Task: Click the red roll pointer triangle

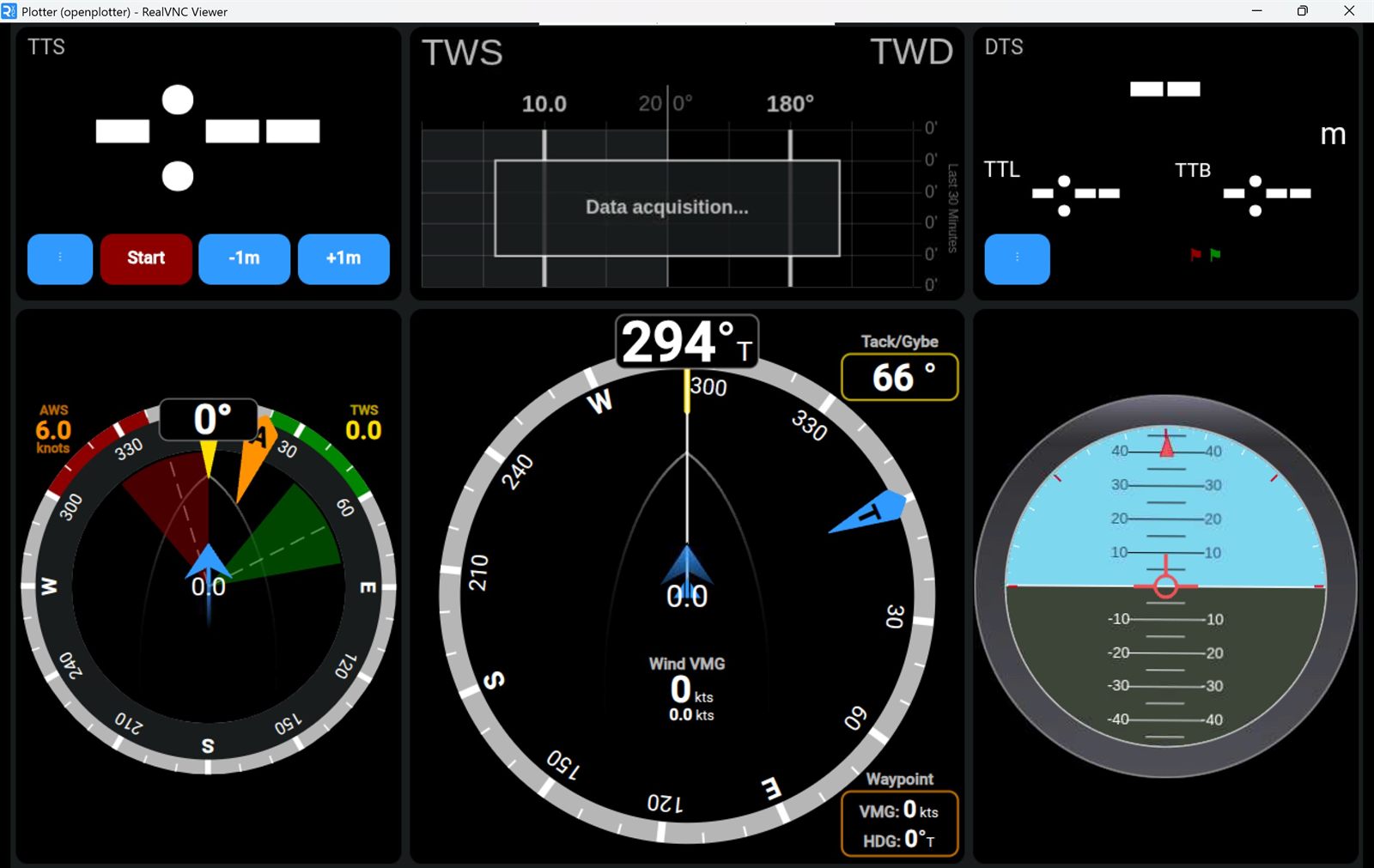Action: (x=1166, y=446)
